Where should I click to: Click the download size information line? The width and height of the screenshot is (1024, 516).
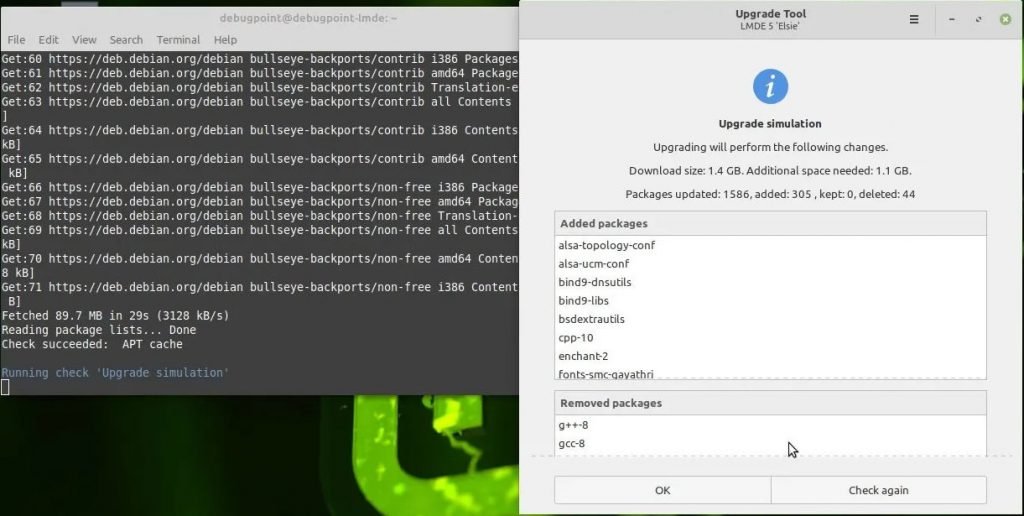pos(770,171)
